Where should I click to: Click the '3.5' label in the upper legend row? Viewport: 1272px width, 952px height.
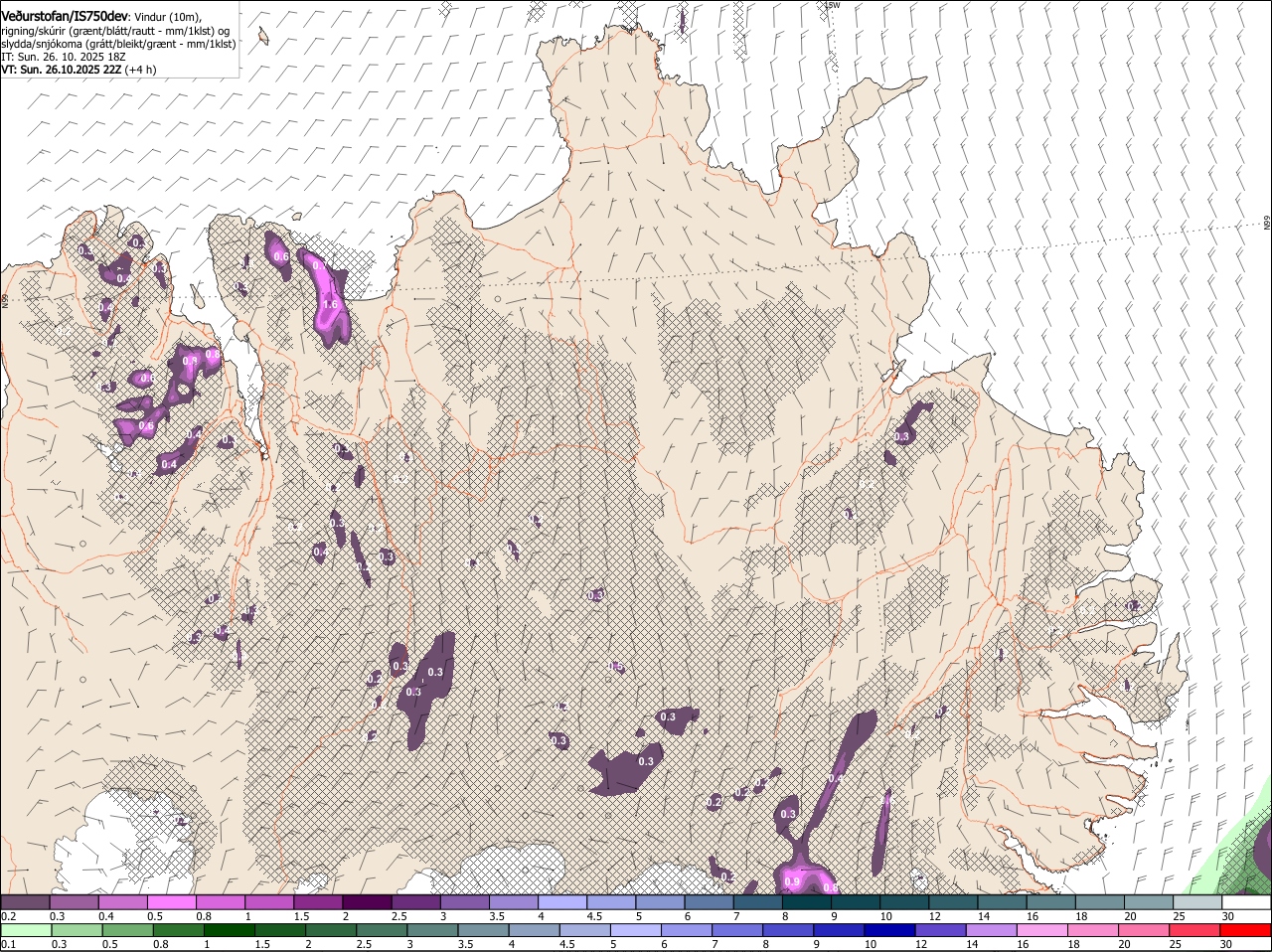(x=497, y=916)
